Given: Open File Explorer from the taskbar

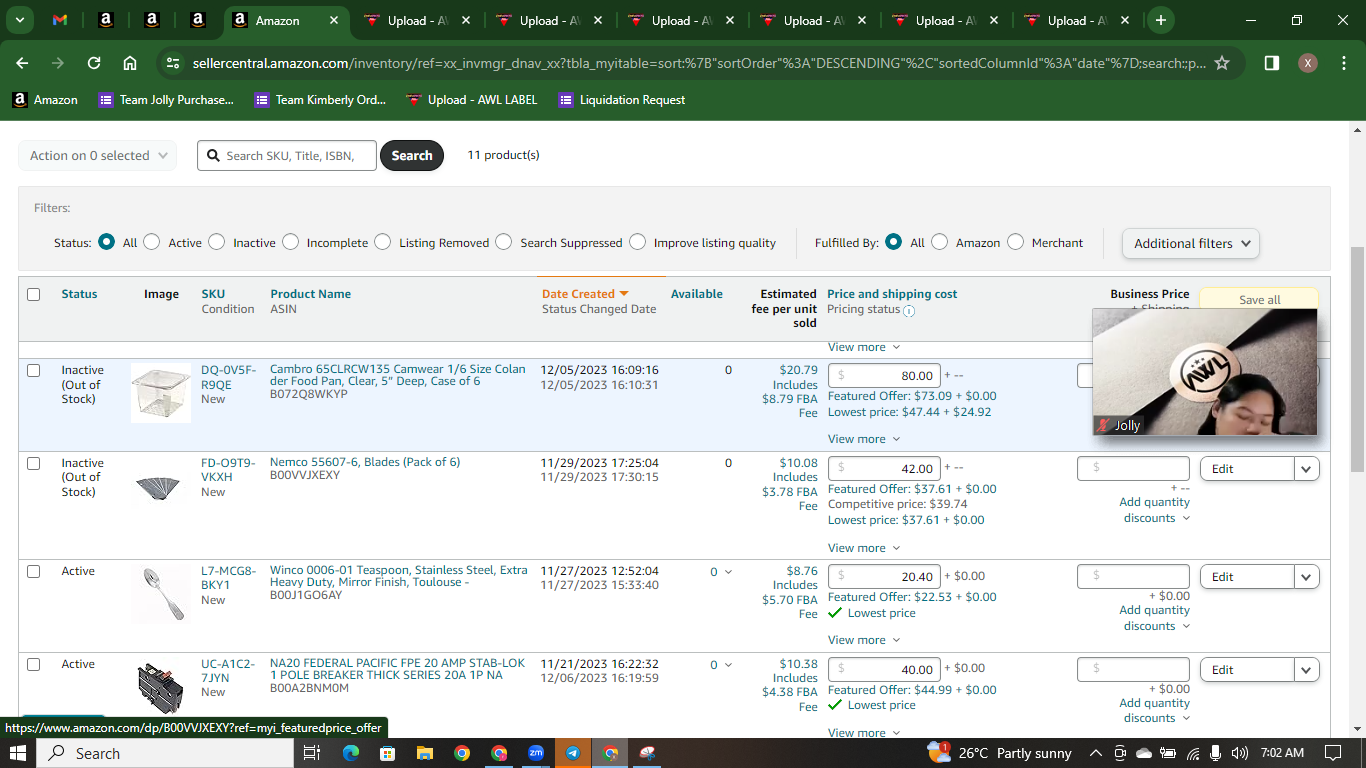Looking at the screenshot, I should click(x=425, y=753).
